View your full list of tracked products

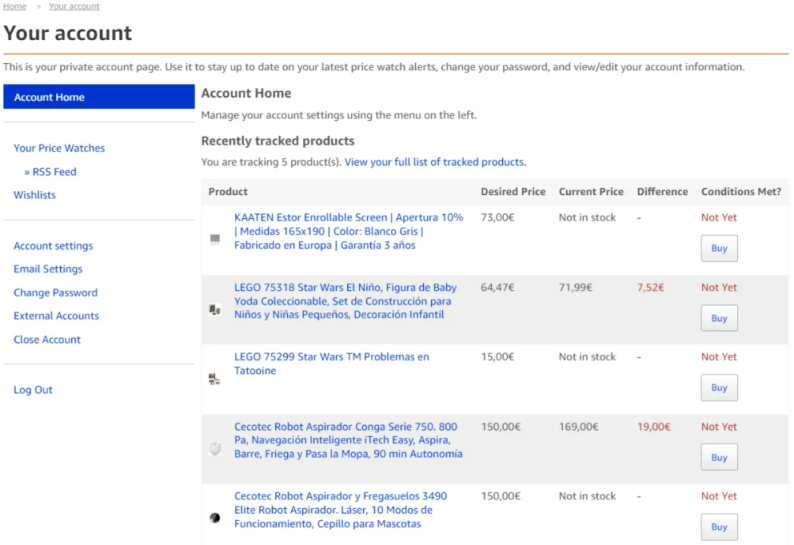point(435,162)
